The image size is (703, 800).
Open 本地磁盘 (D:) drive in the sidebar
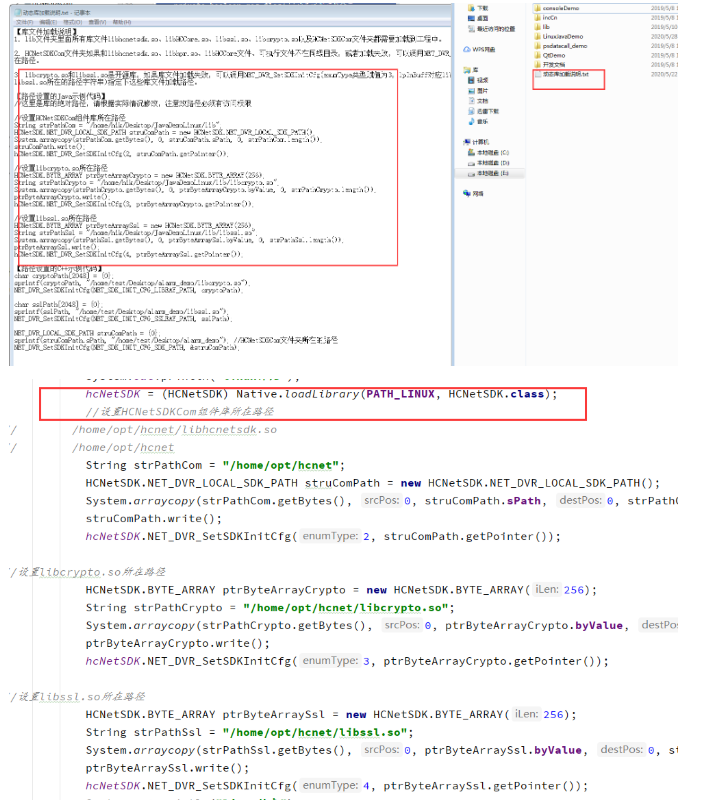click(488, 163)
